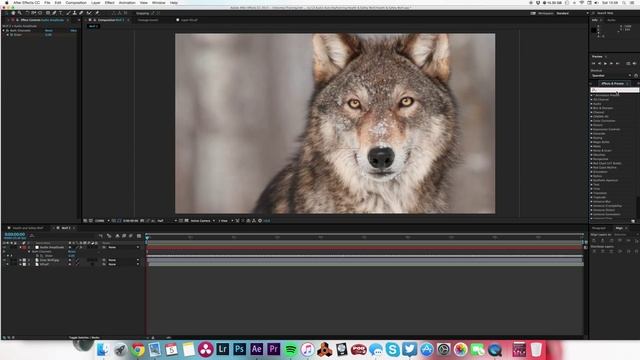
Task: Click the composition mini-flowchart icon in timeline
Action: point(100,236)
